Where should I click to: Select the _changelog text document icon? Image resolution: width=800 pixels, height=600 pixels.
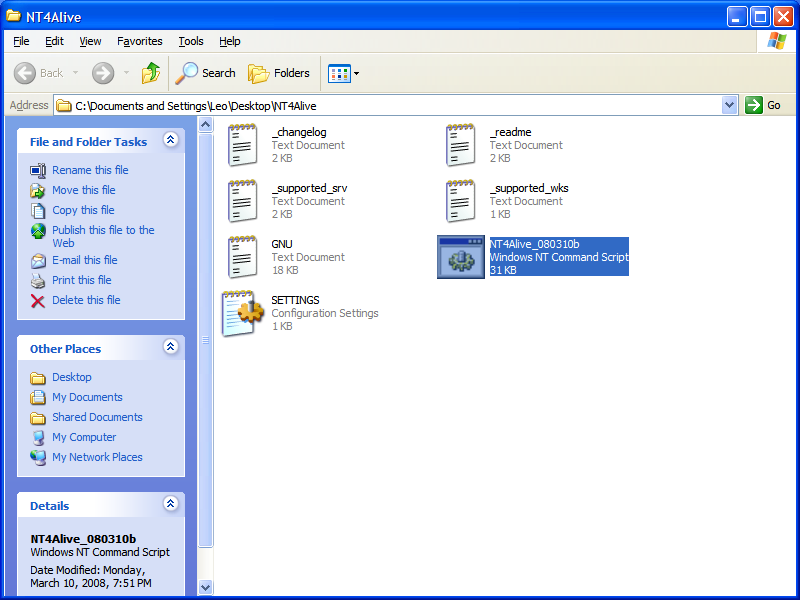[x=242, y=145]
